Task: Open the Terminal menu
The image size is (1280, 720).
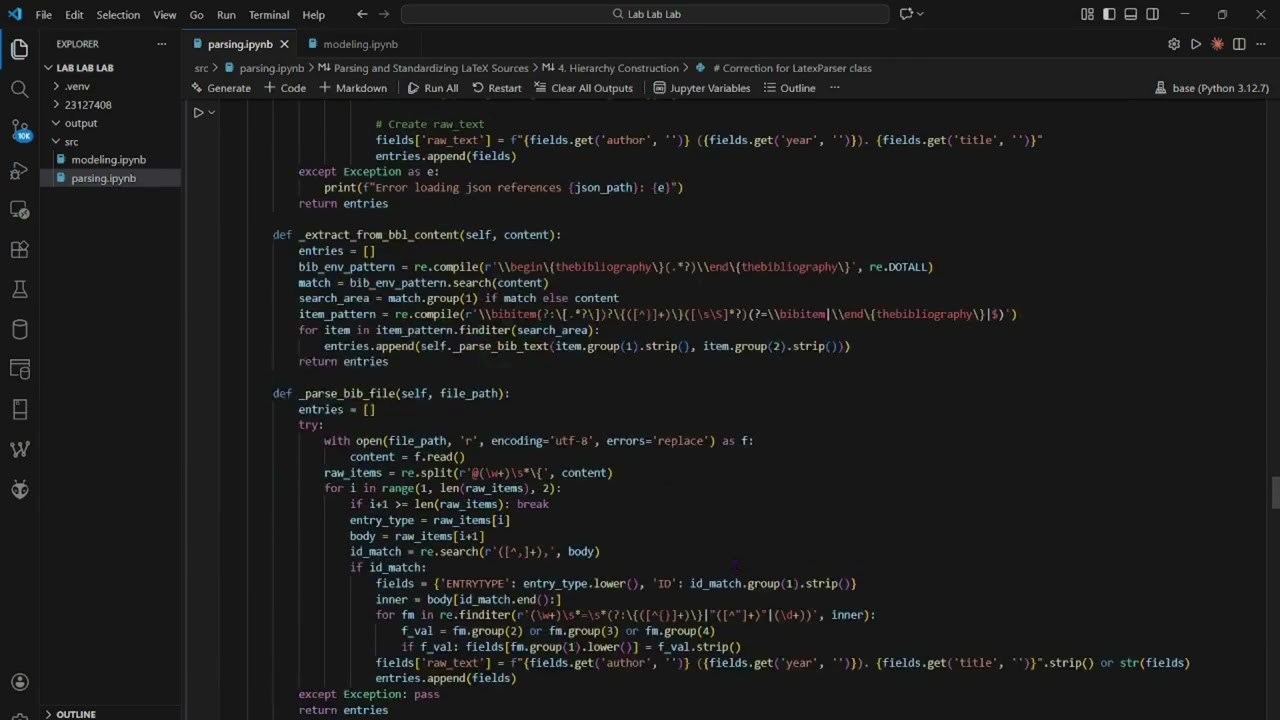Action: click(269, 15)
